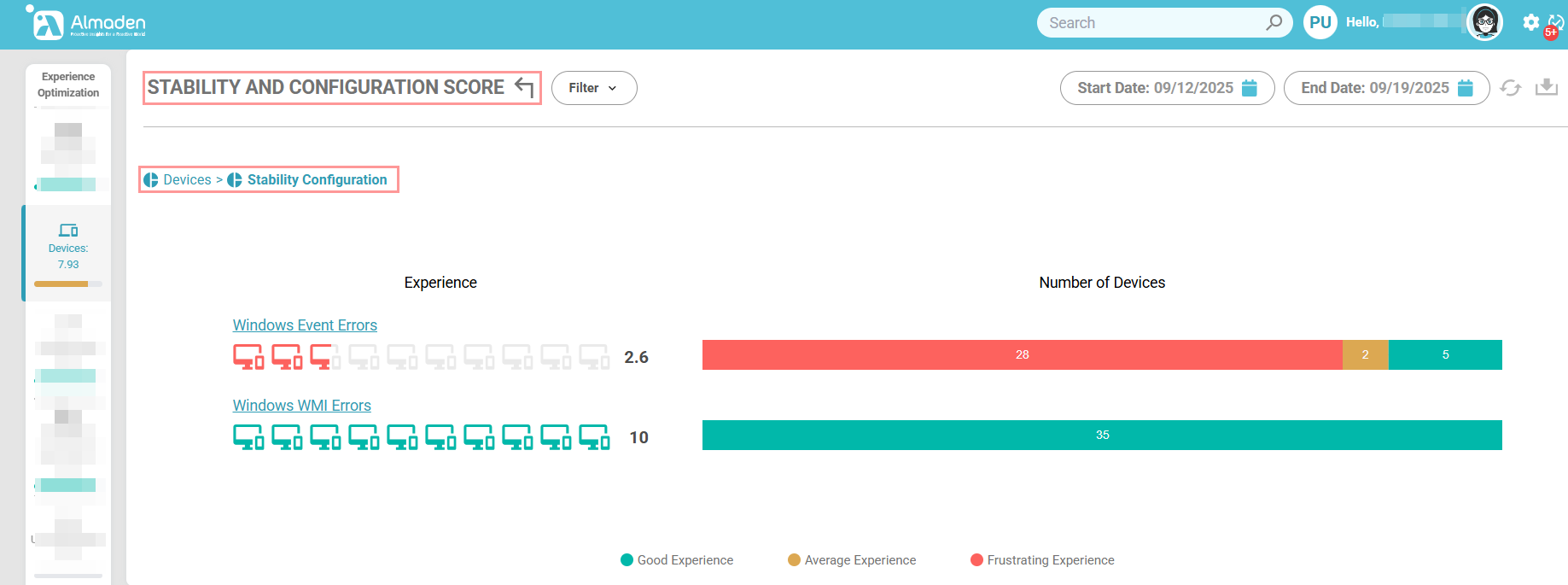
Task: Click the Hello greeting text
Action: pyautogui.click(x=1362, y=22)
